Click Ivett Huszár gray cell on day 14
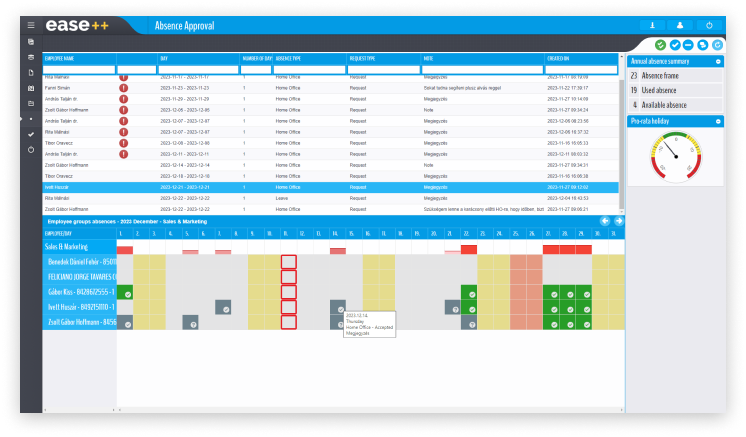The image size is (746, 437). coord(338,307)
